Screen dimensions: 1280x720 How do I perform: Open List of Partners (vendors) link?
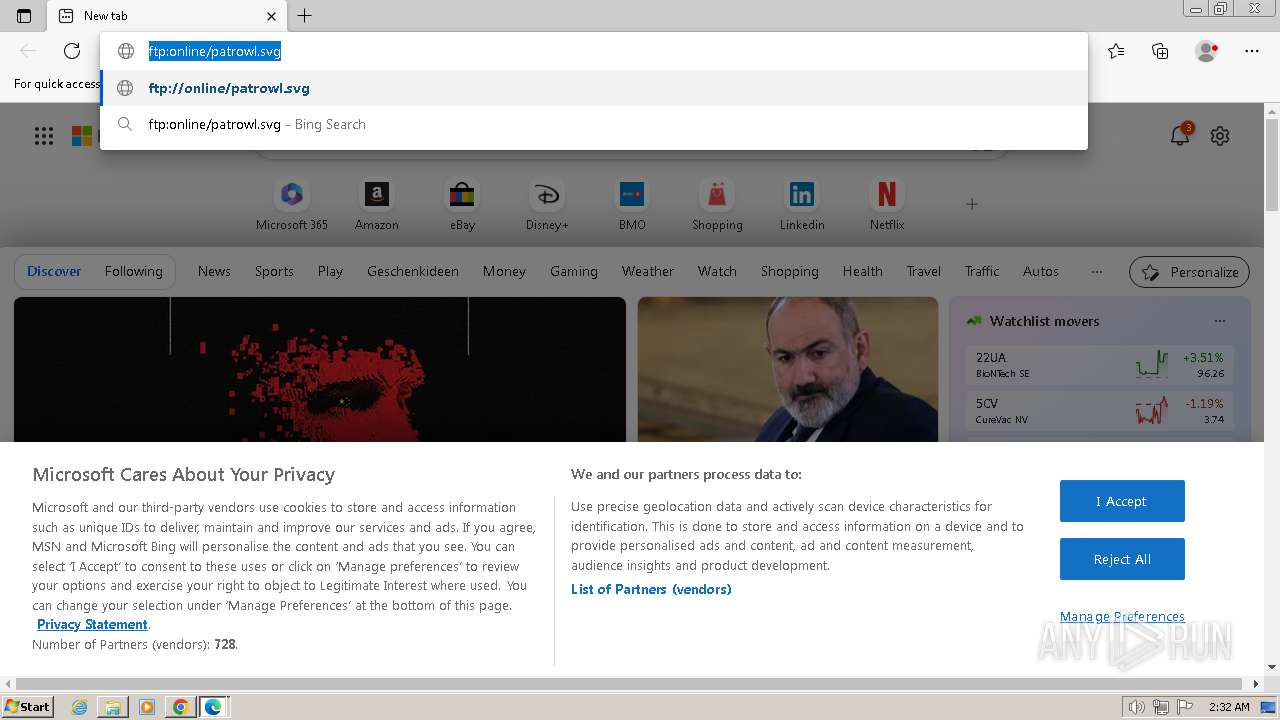tap(651, 589)
